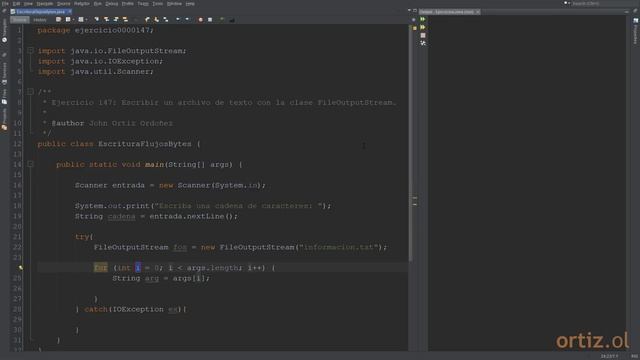Click Re-run with different parameters icon
This screenshot has height=360, width=640.
423,27
